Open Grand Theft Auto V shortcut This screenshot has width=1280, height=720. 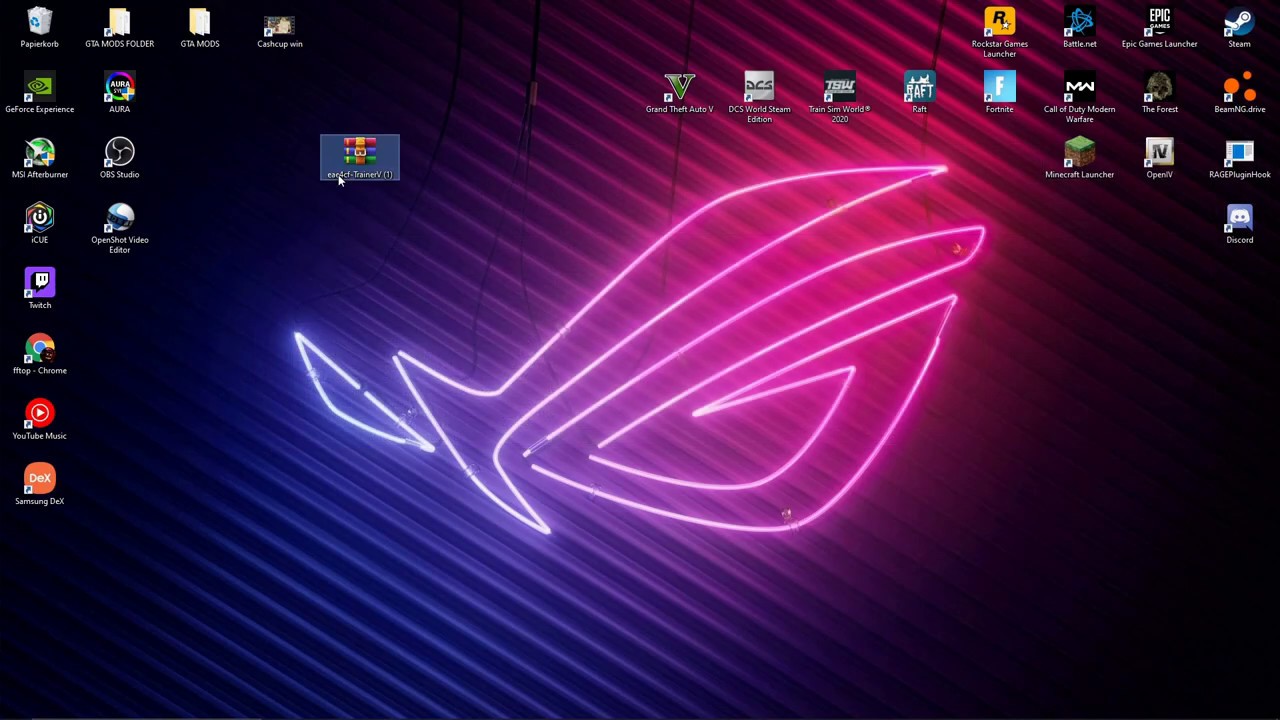point(679,92)
